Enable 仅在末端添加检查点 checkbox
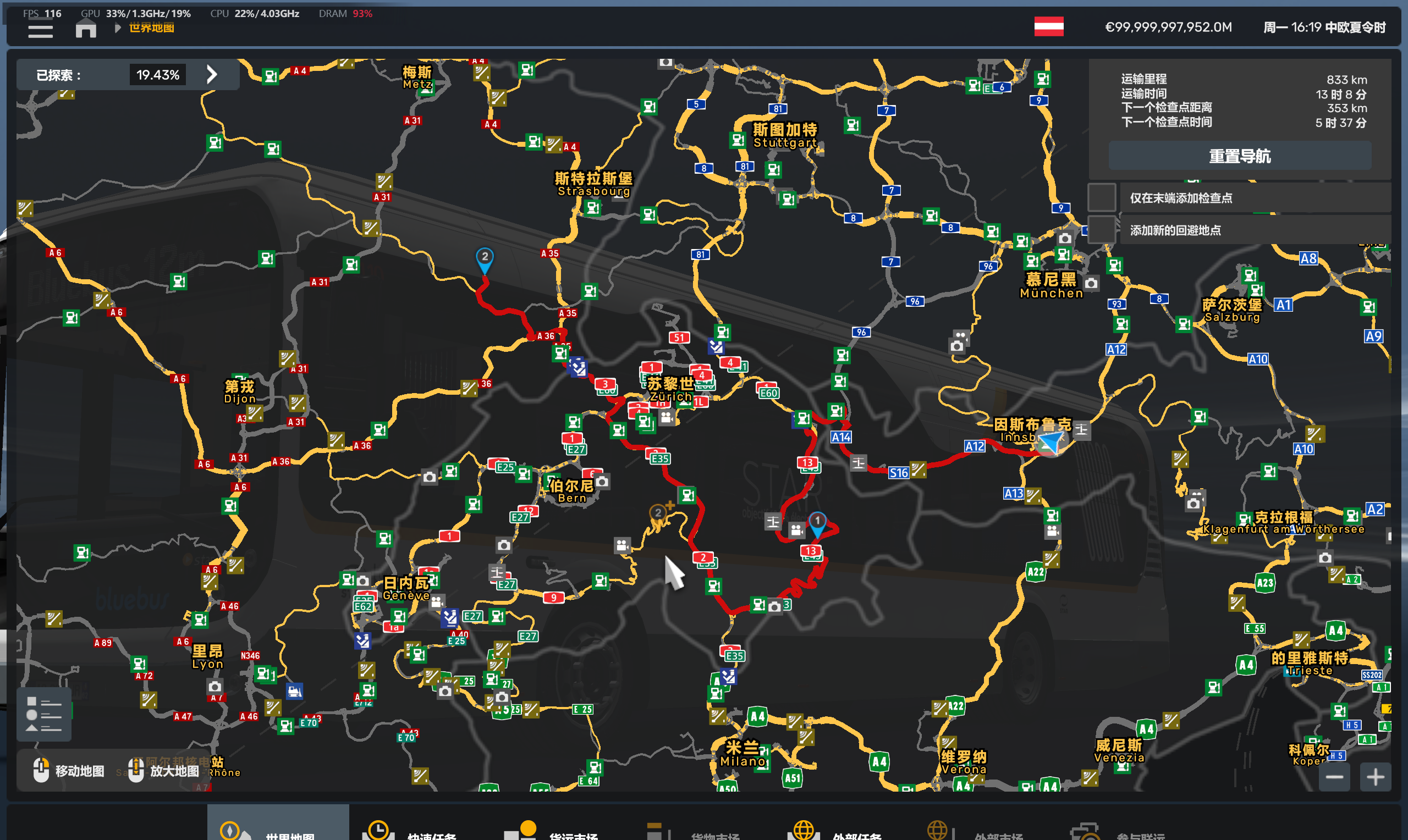 coord(1101,197)
